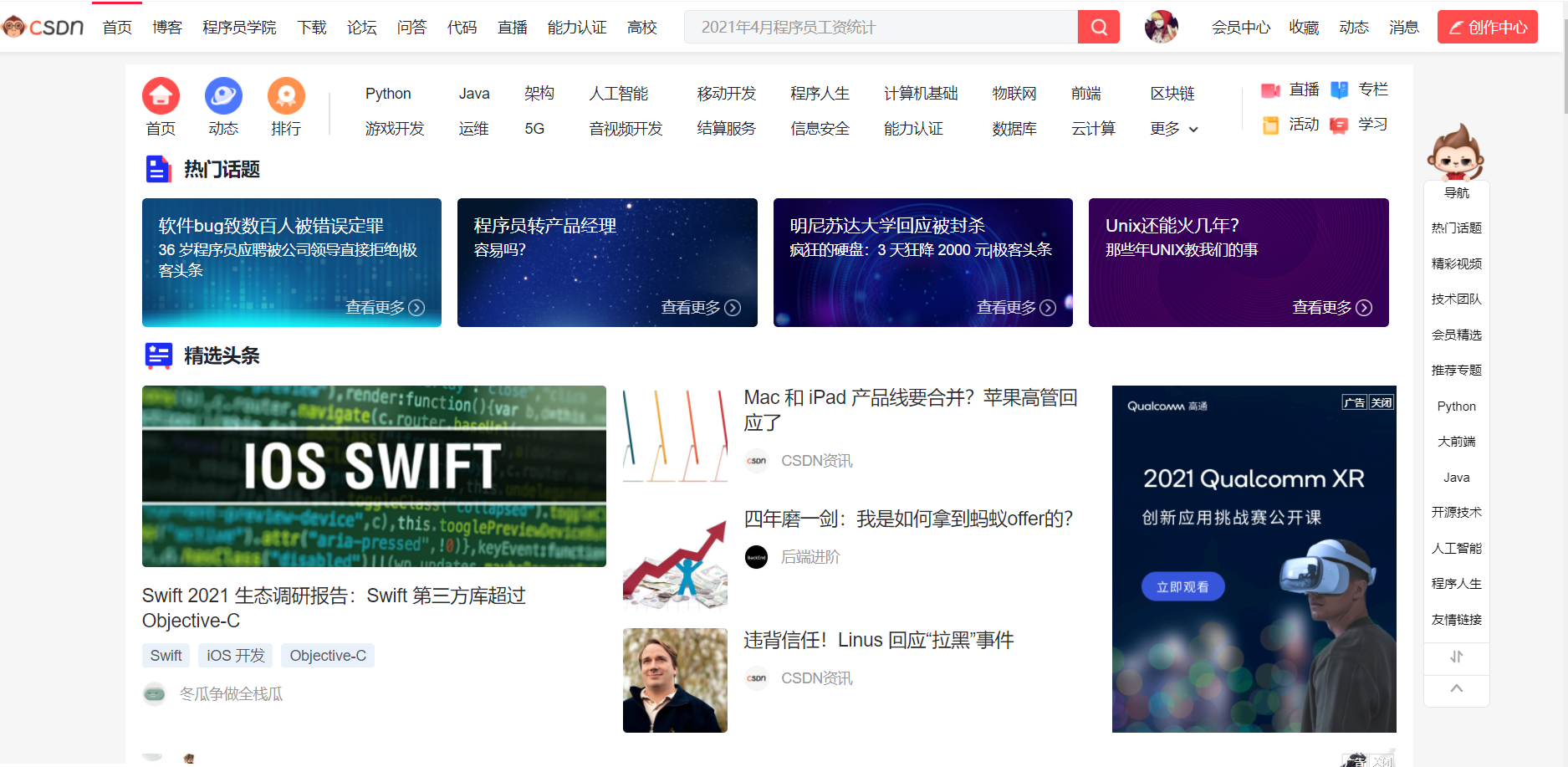Click the Swift tag

tap(166, 656)
